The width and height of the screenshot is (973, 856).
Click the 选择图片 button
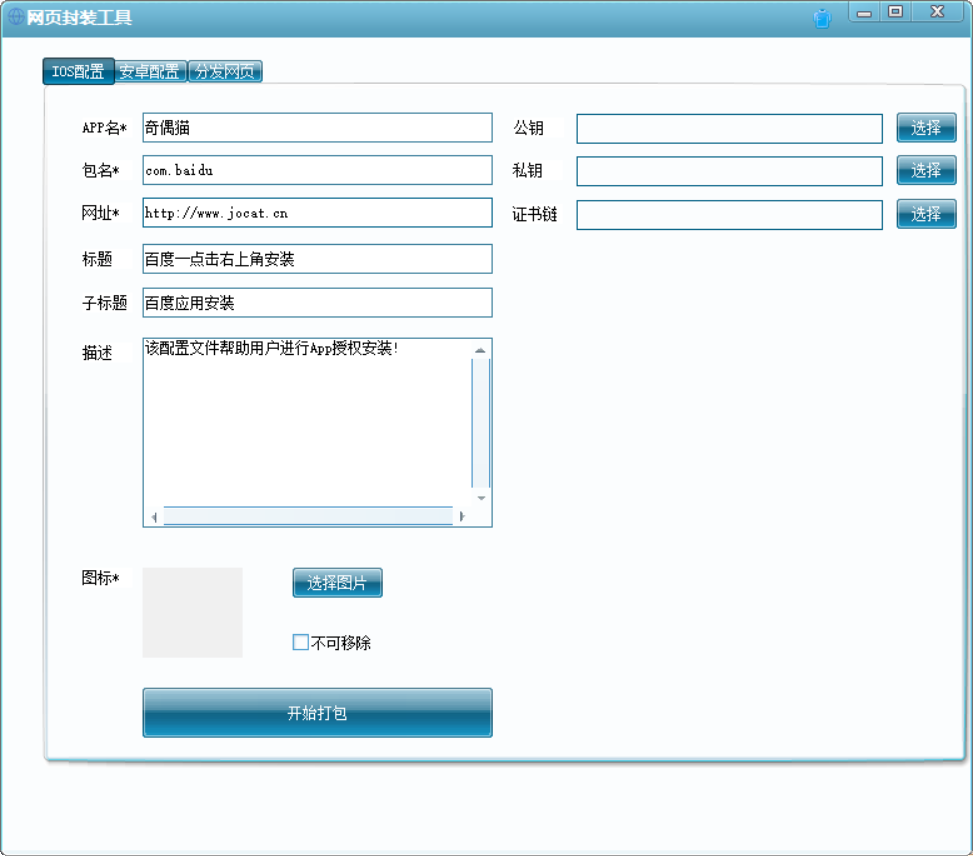coord(337,583)
